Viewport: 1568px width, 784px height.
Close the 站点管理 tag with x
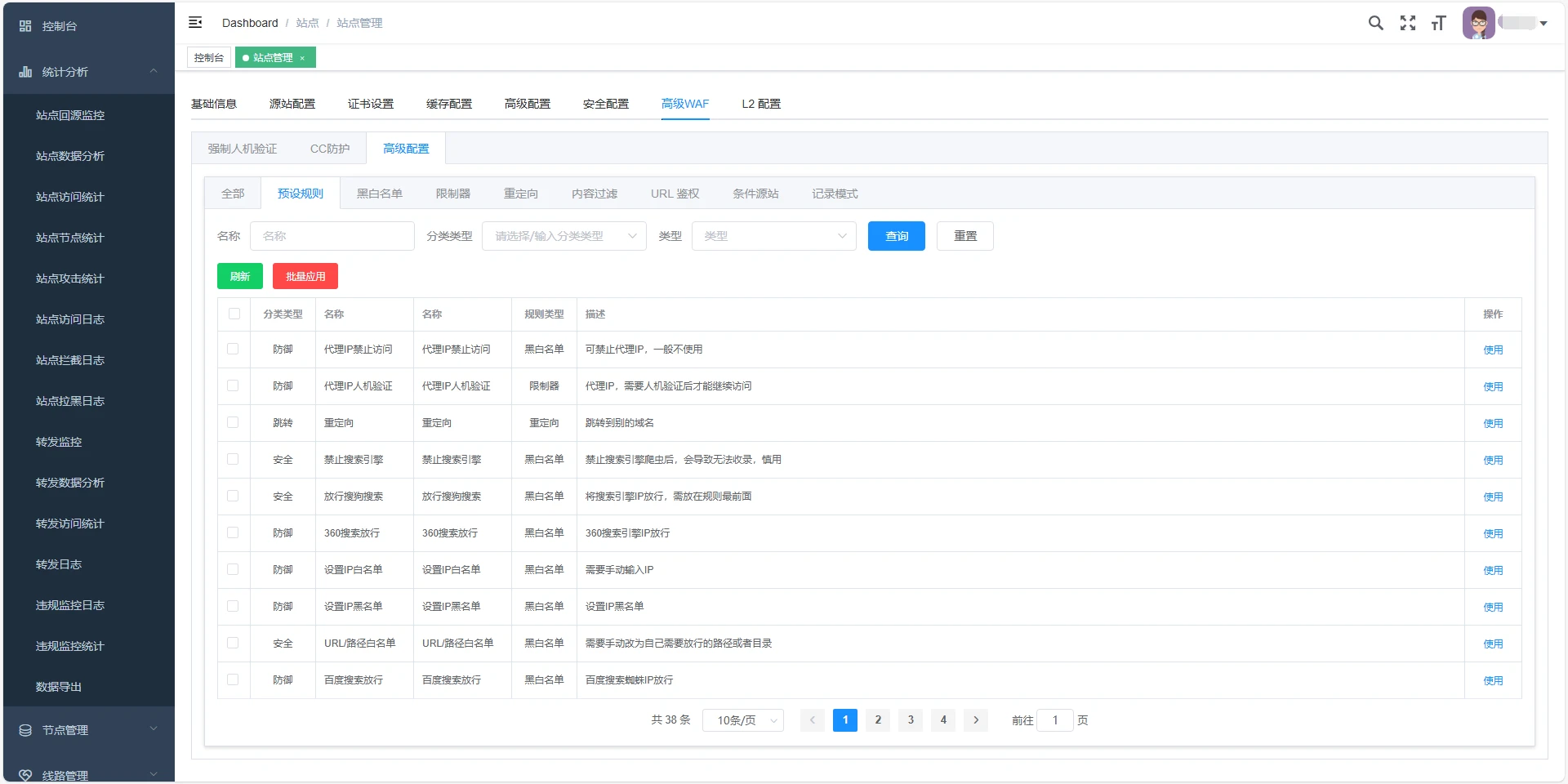(302, 58)
